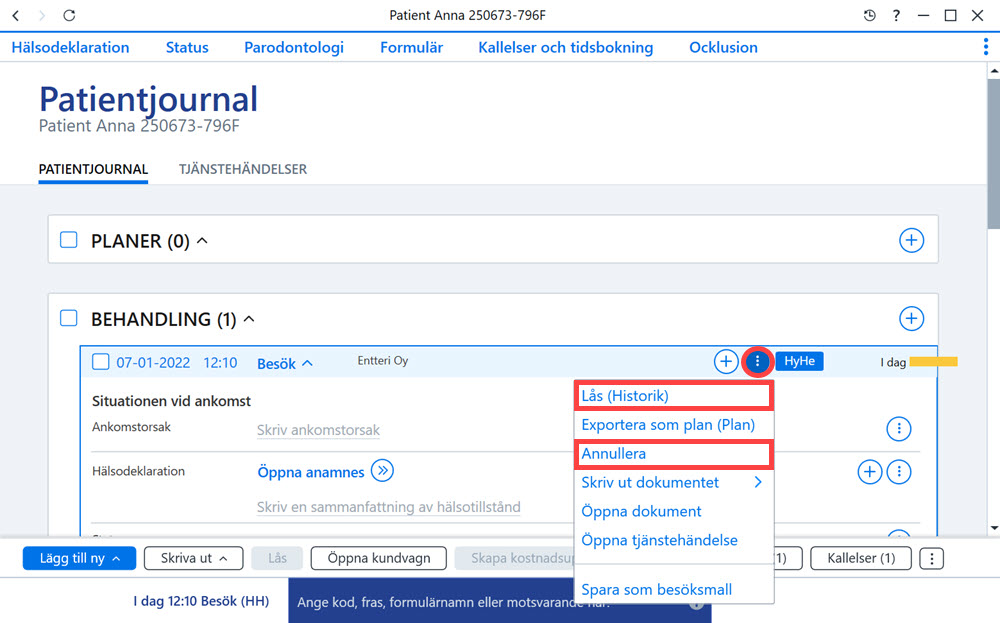Open the Öppna anamnes link

point(311,473)
